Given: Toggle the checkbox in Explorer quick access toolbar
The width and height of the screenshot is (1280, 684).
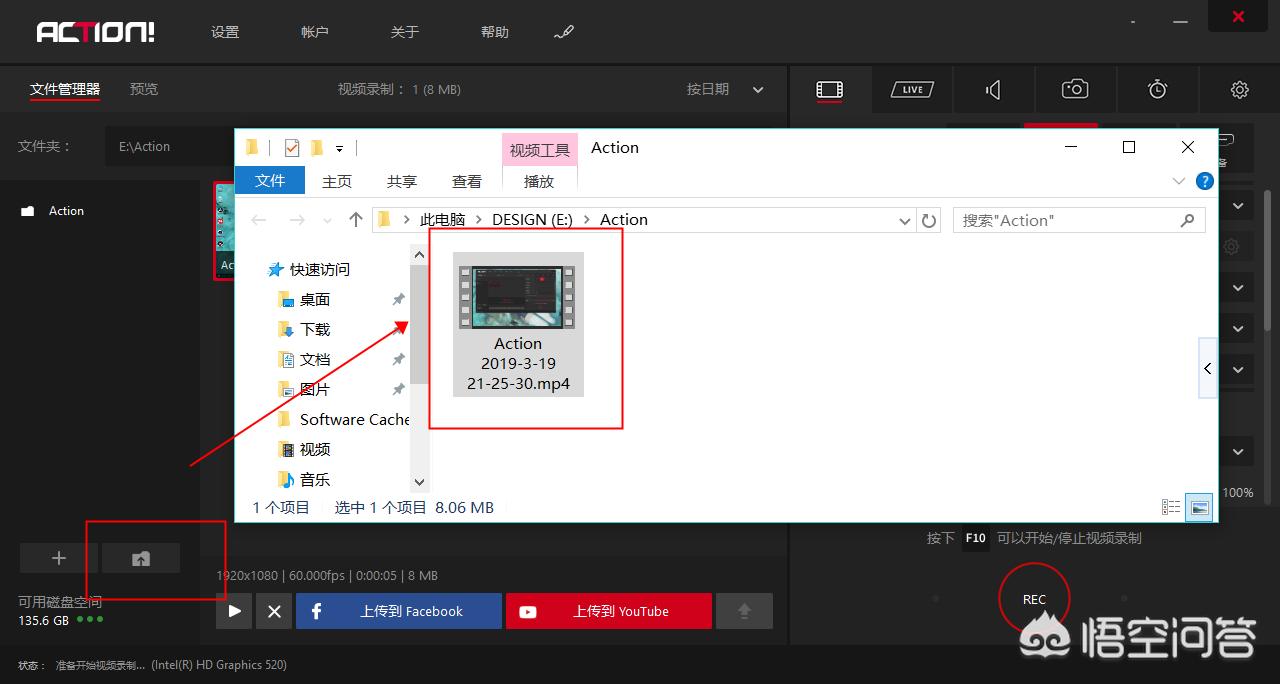Looking at the screenshot, I should [291, 147].
